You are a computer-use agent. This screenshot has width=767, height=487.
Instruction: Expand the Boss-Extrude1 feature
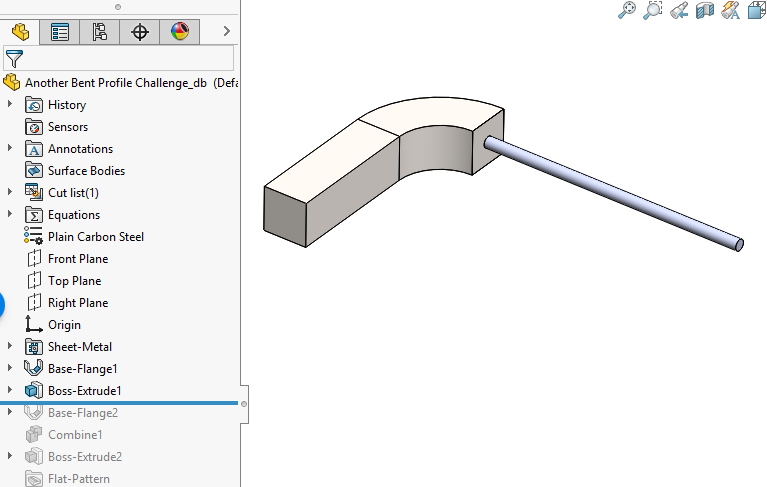tap(9, 390)
